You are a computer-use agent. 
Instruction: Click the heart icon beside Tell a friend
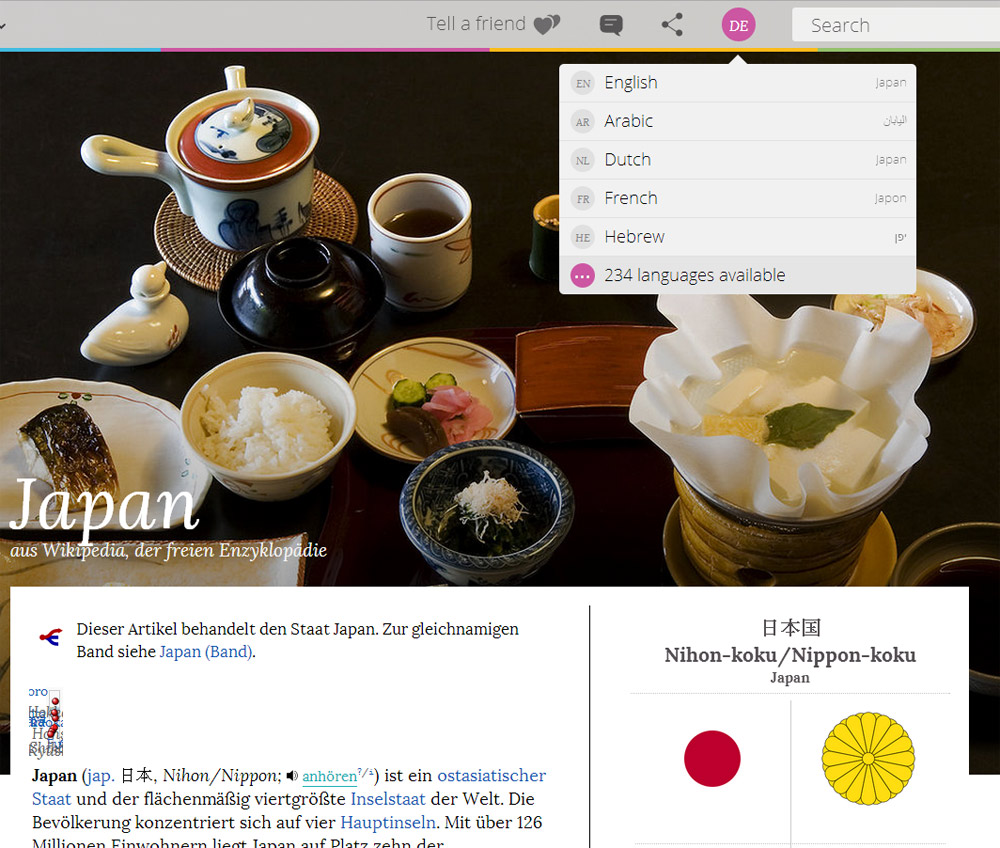[547, 25]
